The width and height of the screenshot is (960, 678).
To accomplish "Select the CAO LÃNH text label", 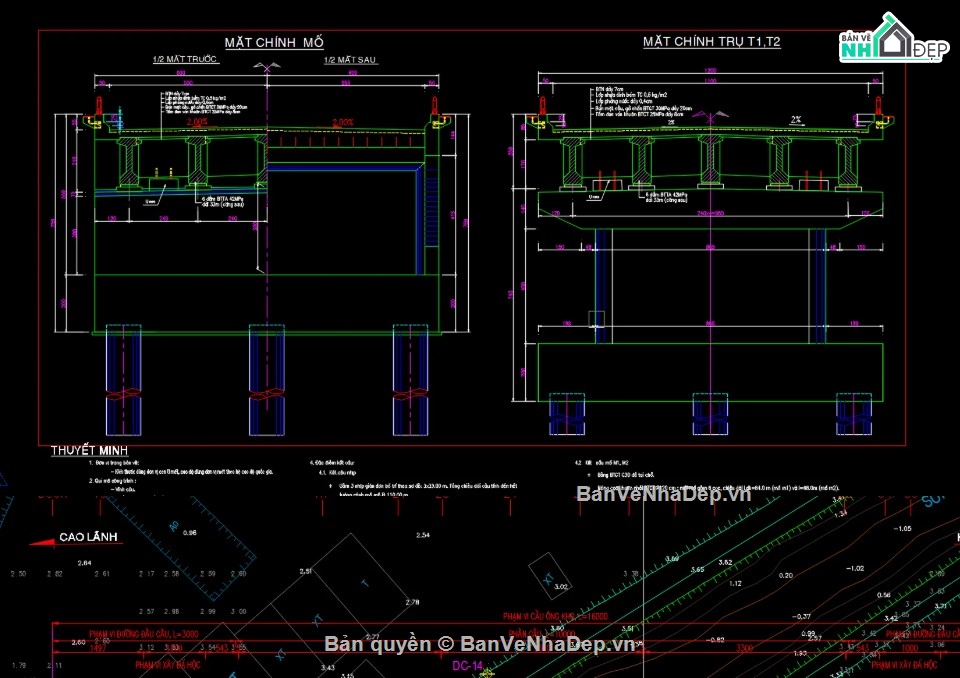I will click(90, 538).
